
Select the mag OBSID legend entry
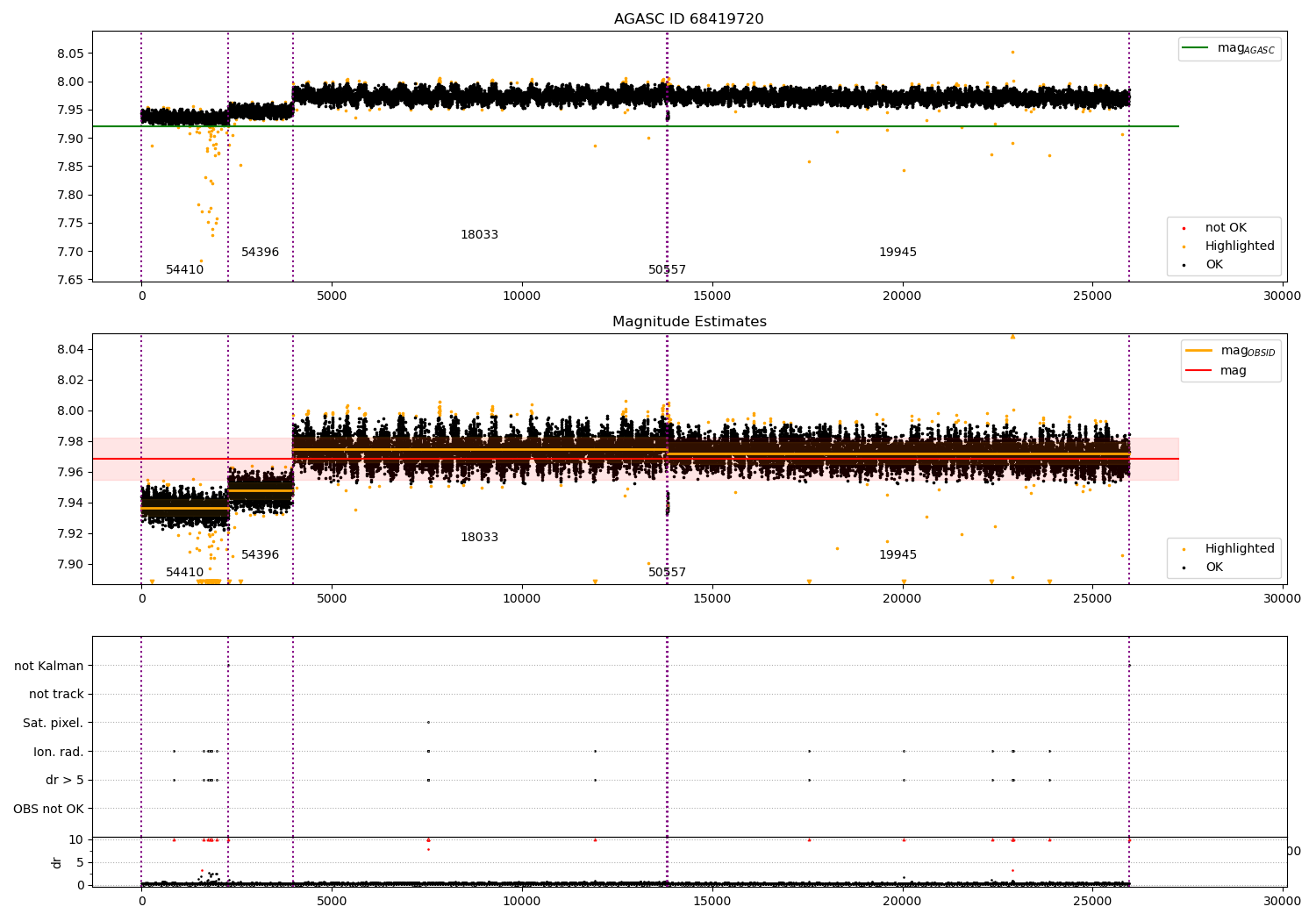click(1231, 351)
